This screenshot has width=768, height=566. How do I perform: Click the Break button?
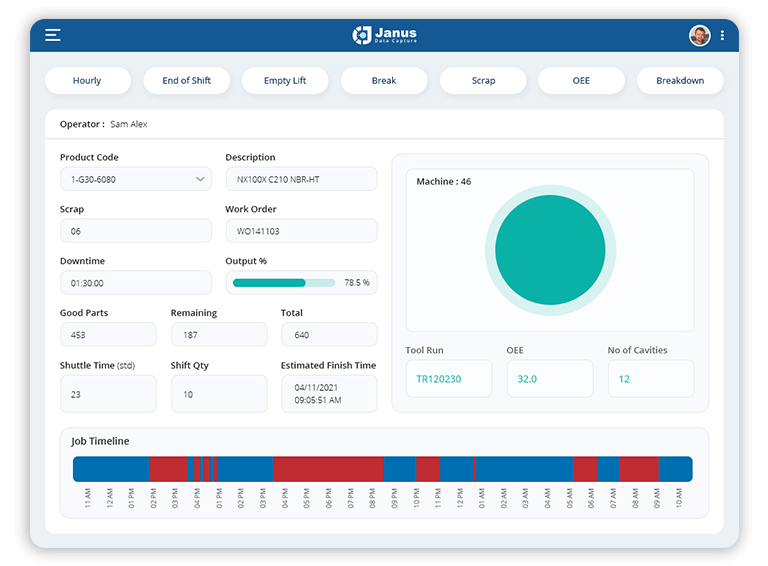[x=384, y=81]
